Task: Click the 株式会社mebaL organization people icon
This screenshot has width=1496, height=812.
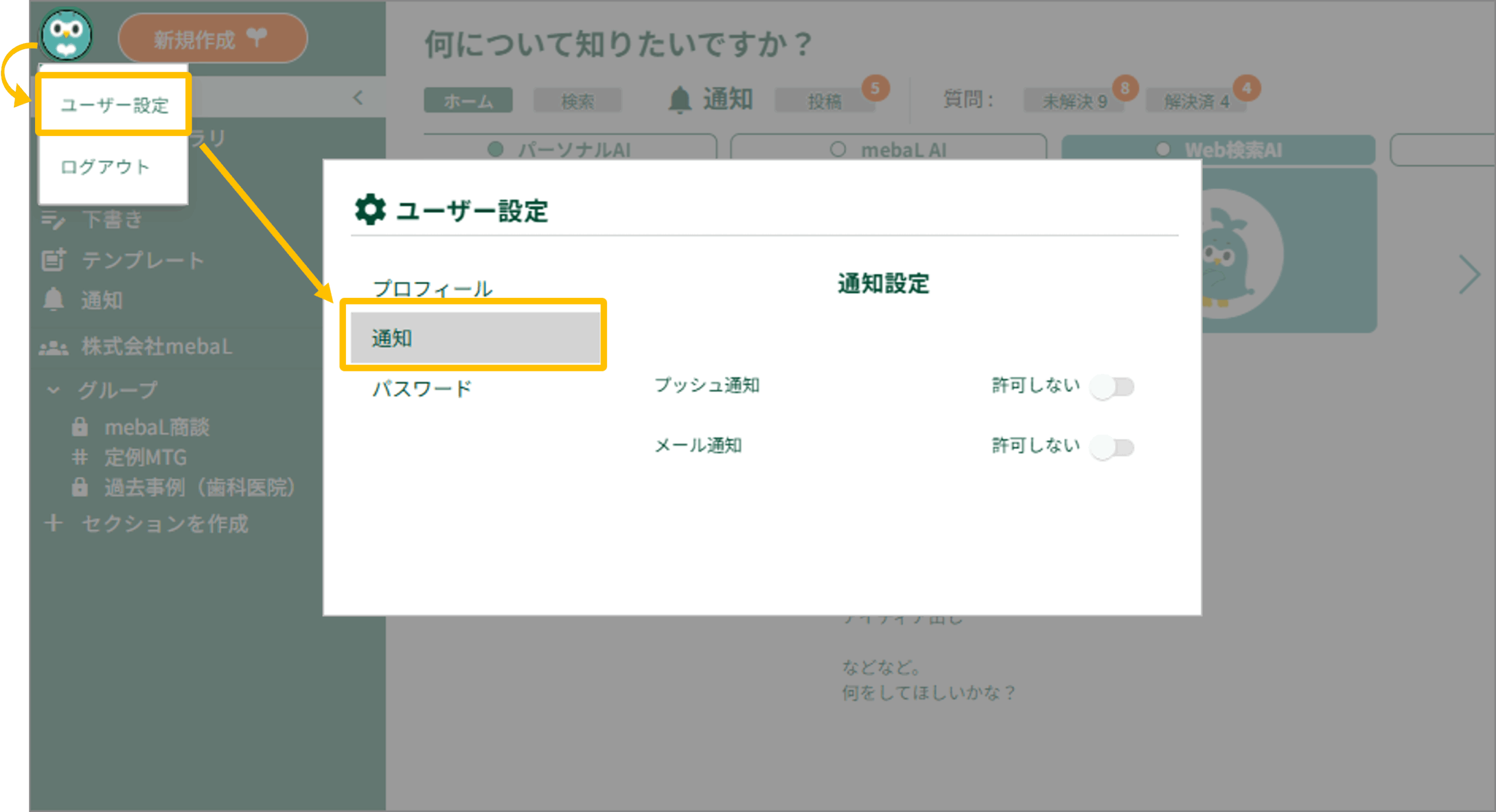Action: (53, 347)
